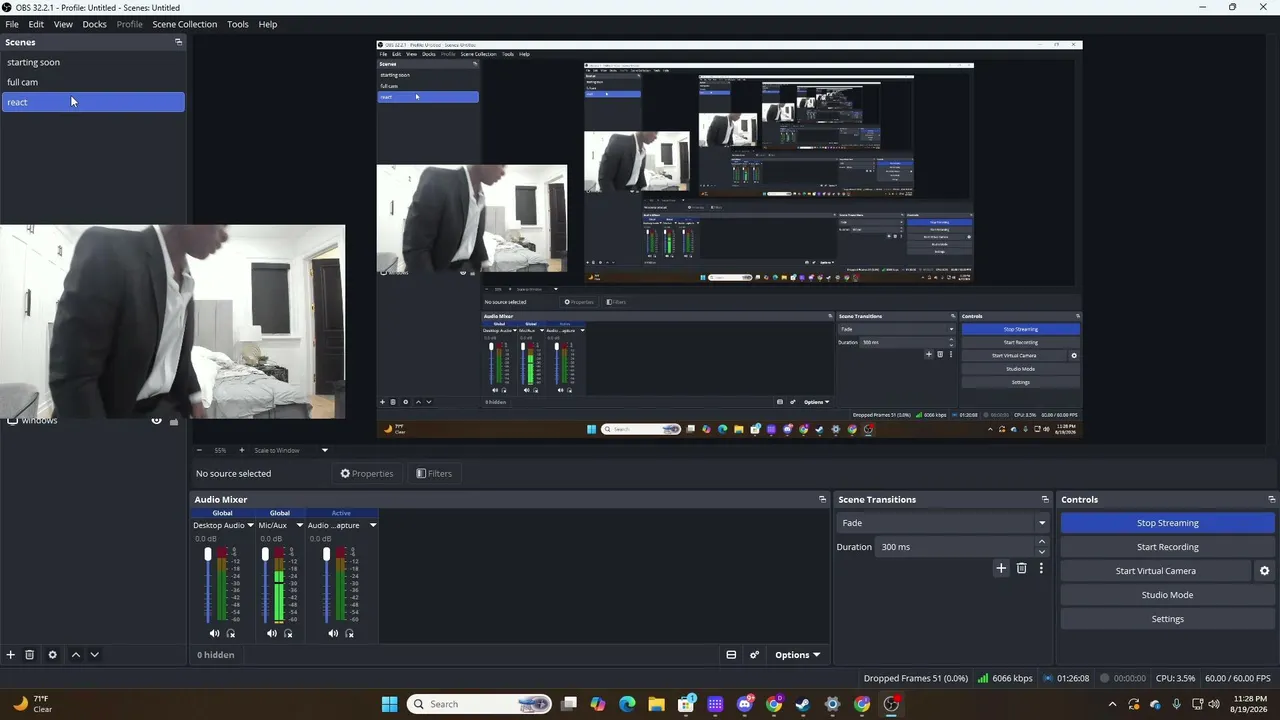Screen dimensions: 1280x720
Task: Toggle audio mixer layout icon
Action: pyautogui.click(x=731, y=655)
